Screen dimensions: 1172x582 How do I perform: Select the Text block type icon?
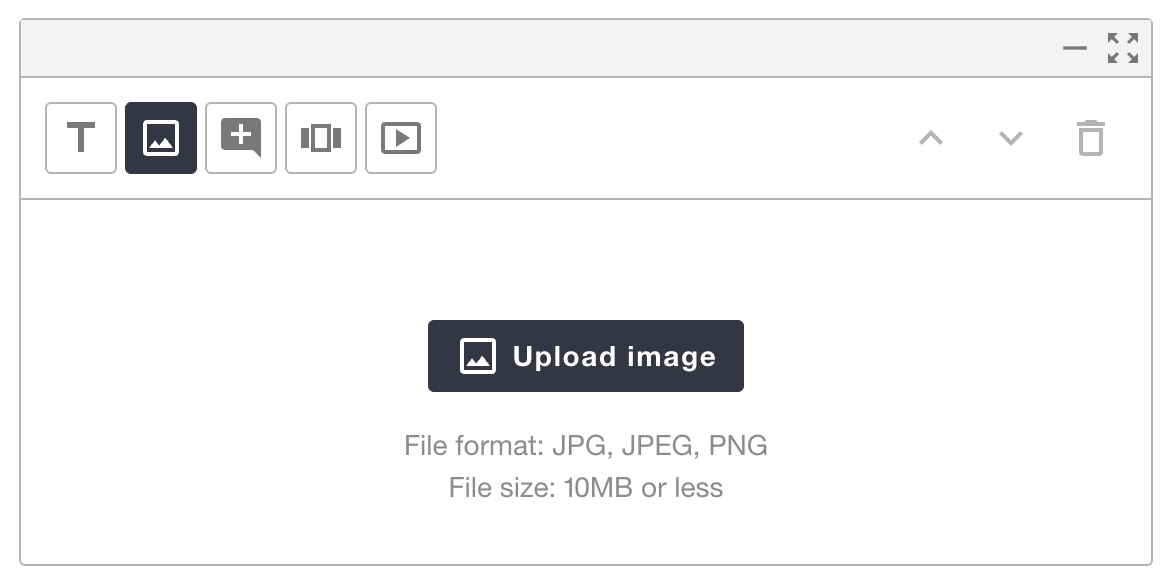81,138
